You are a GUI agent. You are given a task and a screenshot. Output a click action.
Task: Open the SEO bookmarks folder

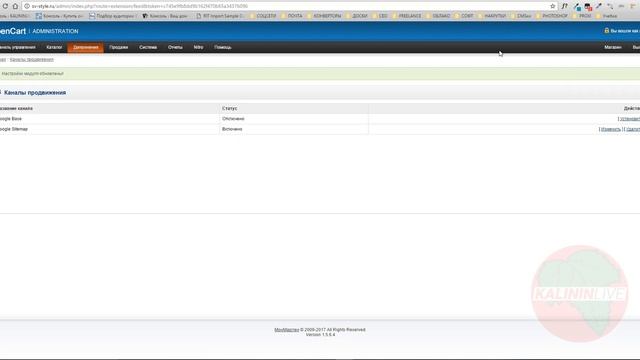point(380,16)
